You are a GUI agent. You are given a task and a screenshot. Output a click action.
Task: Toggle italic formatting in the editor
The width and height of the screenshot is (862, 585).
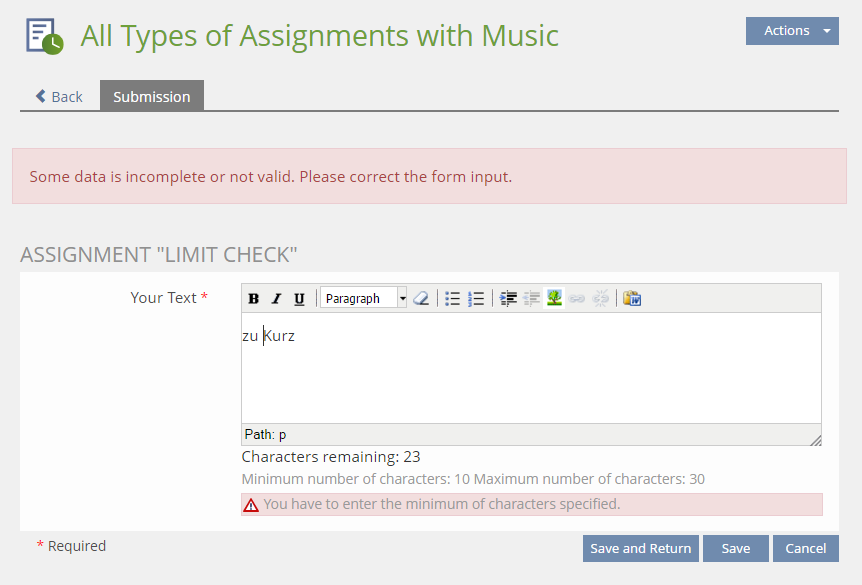pos(277,298)
